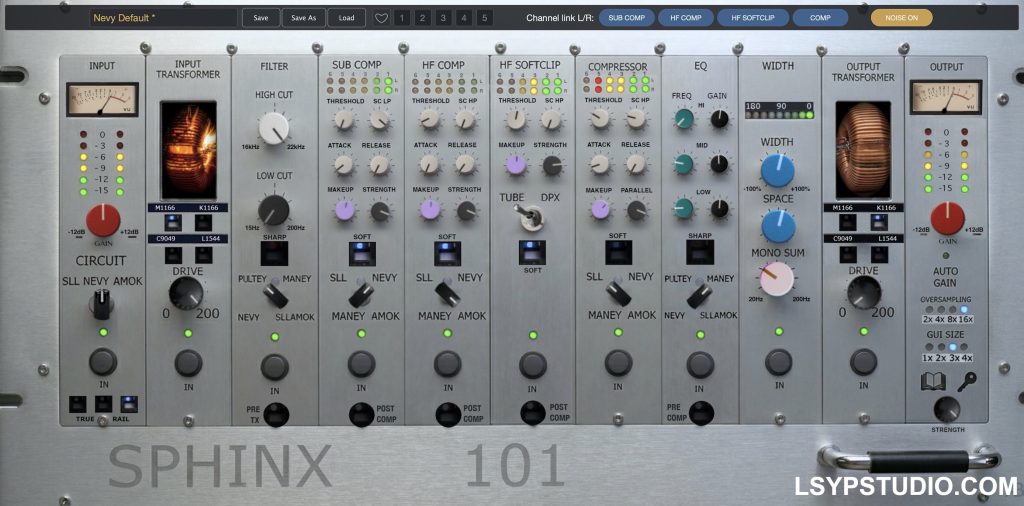Click the output STRENGTH knob
Image resolution: width=1024 pixels, height=506 pixels.
947,409
